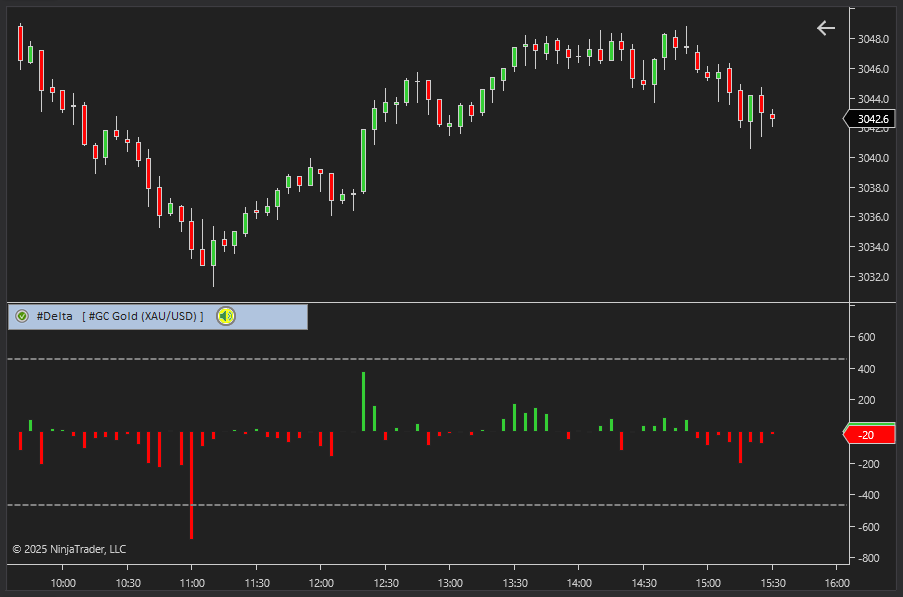The width and height of the screenshot is (903, 597).
Task: Select the upper dashed threshold line
Action: [x=427, y=358]
